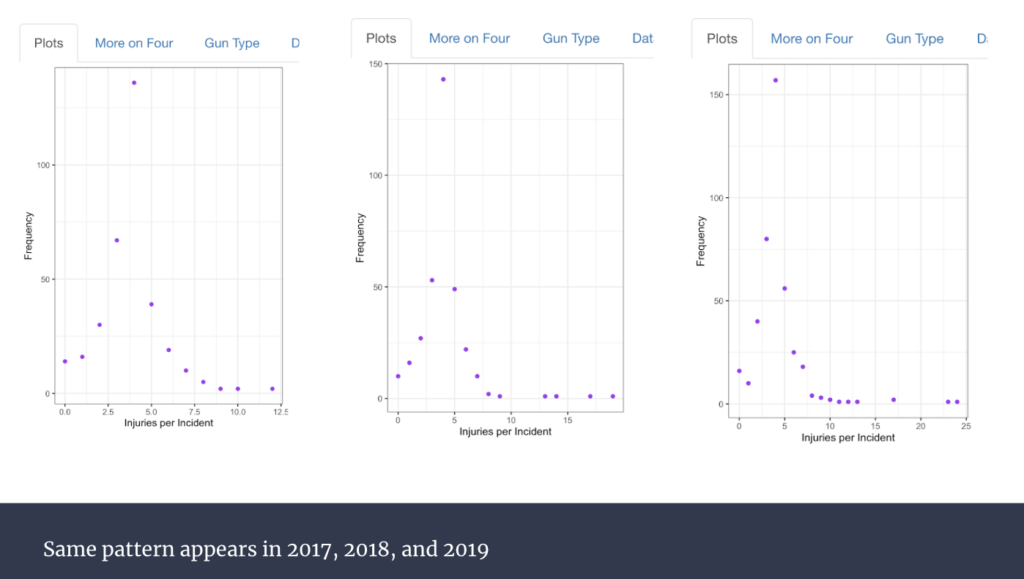Click the rightmost data point in right plot

(957, 402)
